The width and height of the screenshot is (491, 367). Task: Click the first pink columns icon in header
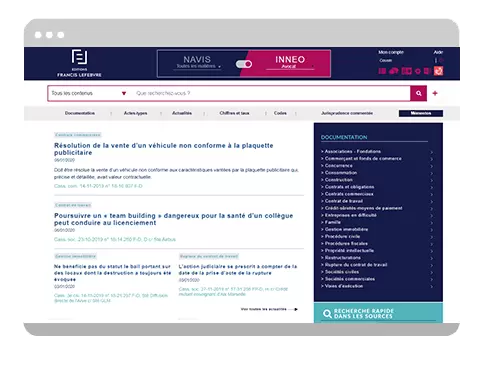pyautogui.click(x=382, y=71)
